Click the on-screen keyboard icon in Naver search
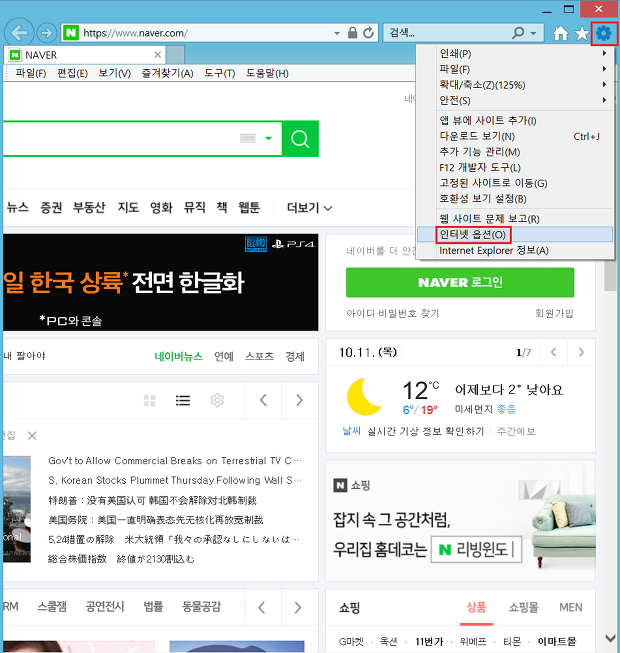This screenshot has height=653, width=620. pyautogui.click(x=248, y=138)
